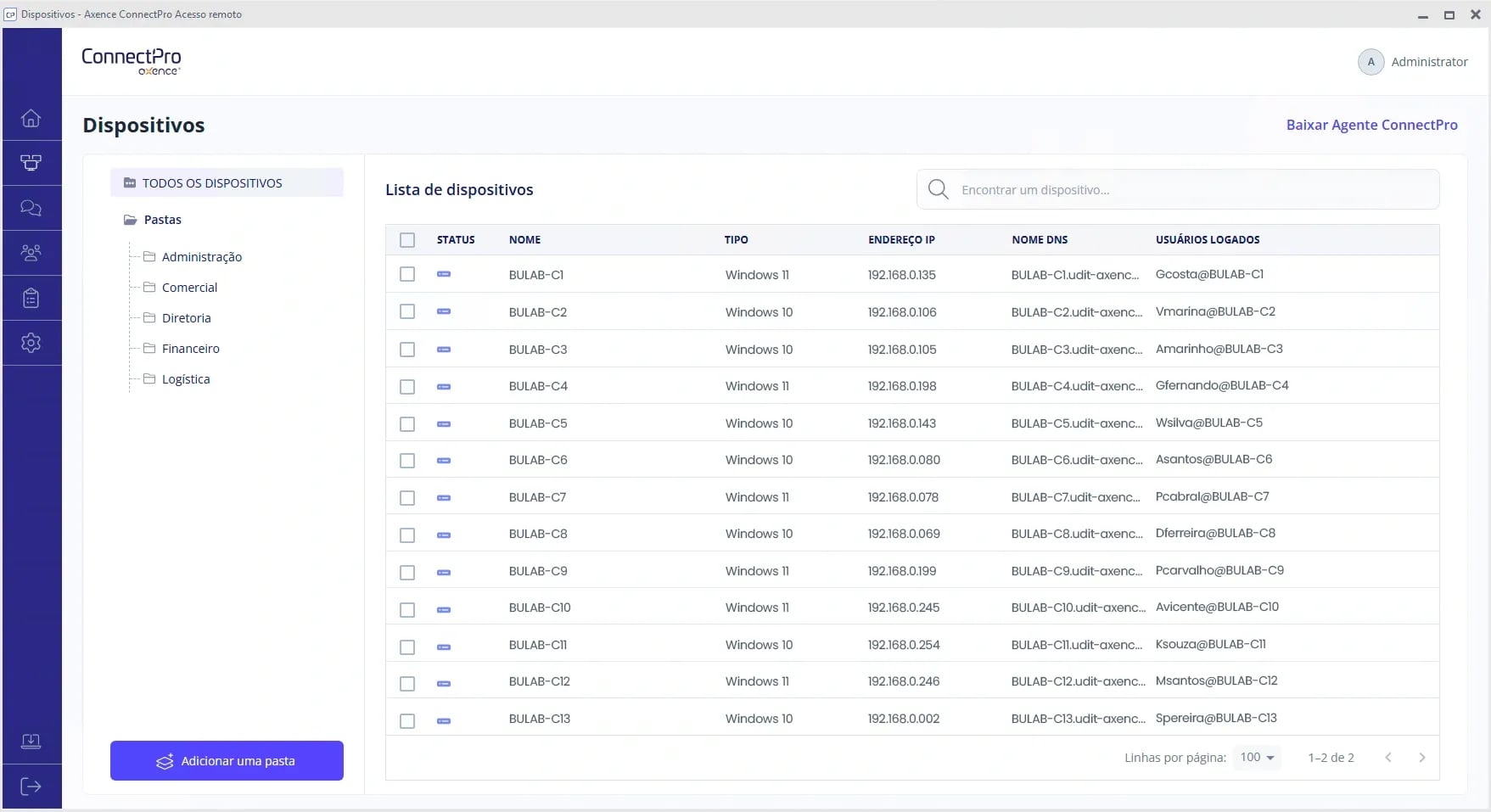The width and height of the screenshot is (1491, 812).
Task: Open the Chat conversations sidebar icon
Action: (31, 208)
